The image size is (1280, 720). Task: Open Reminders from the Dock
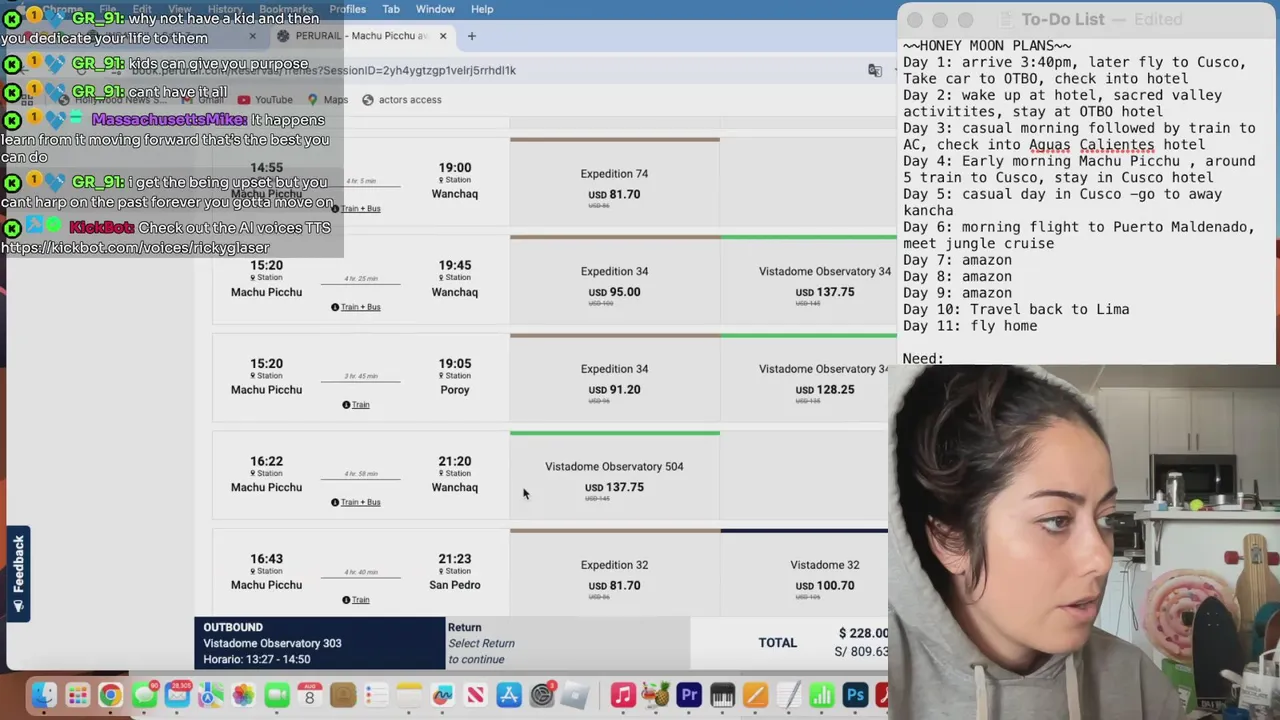click(x=376, y=695)
